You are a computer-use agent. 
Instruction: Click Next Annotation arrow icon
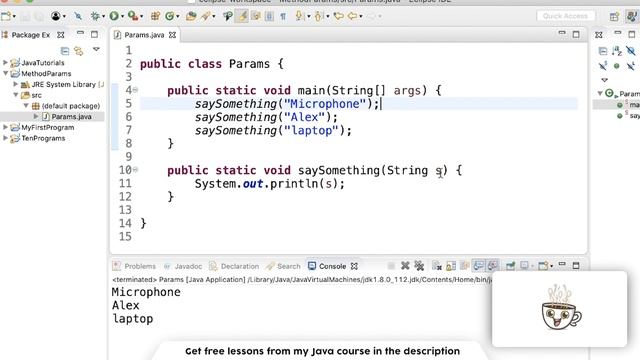point(299,16)
